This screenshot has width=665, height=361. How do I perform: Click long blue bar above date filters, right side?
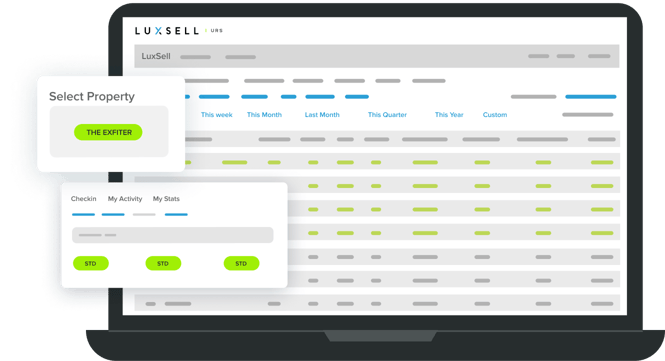[x=590, y=97]
